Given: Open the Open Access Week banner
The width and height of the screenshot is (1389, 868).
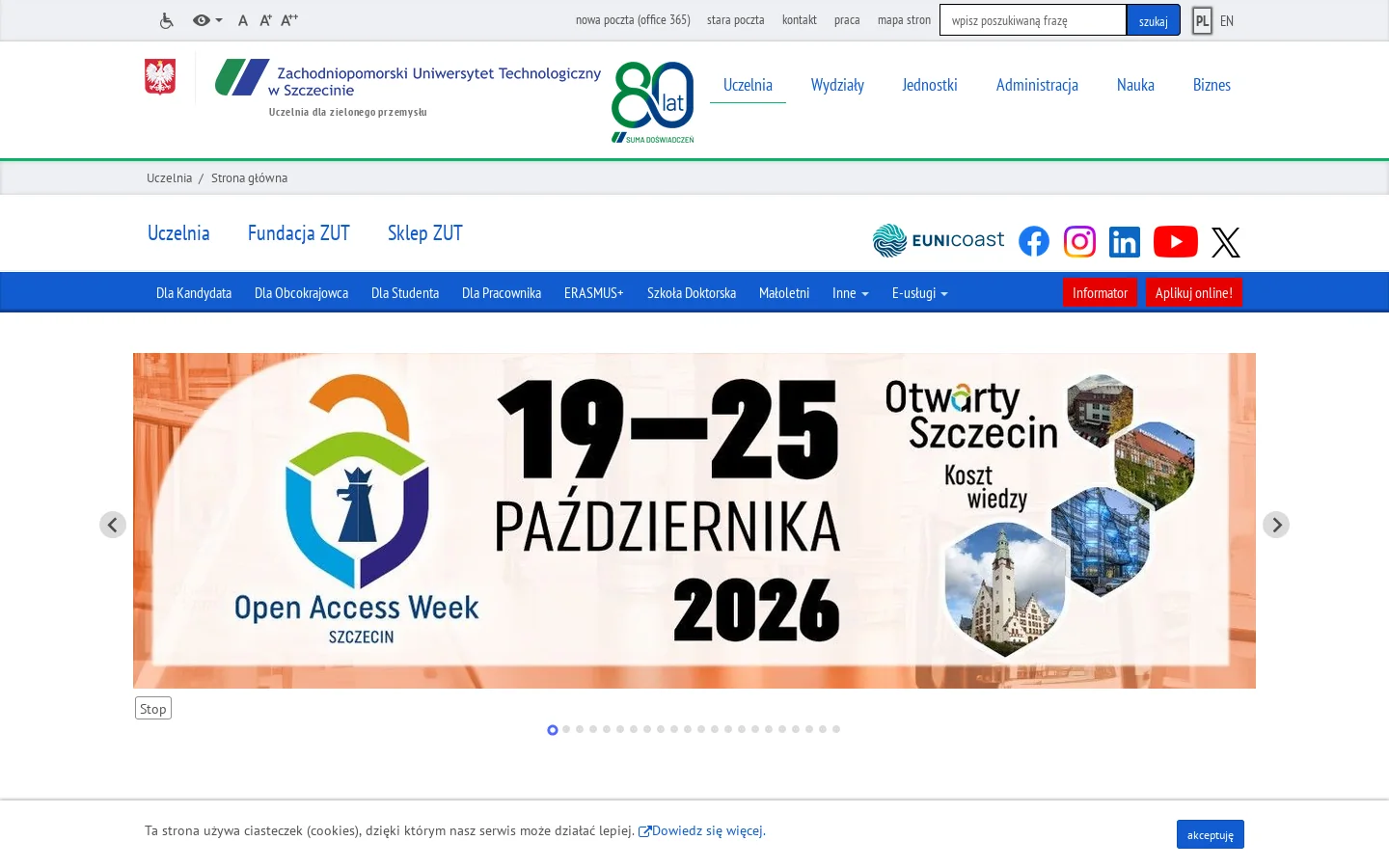Looking at the screenshot, I should (x=694, y=521).
